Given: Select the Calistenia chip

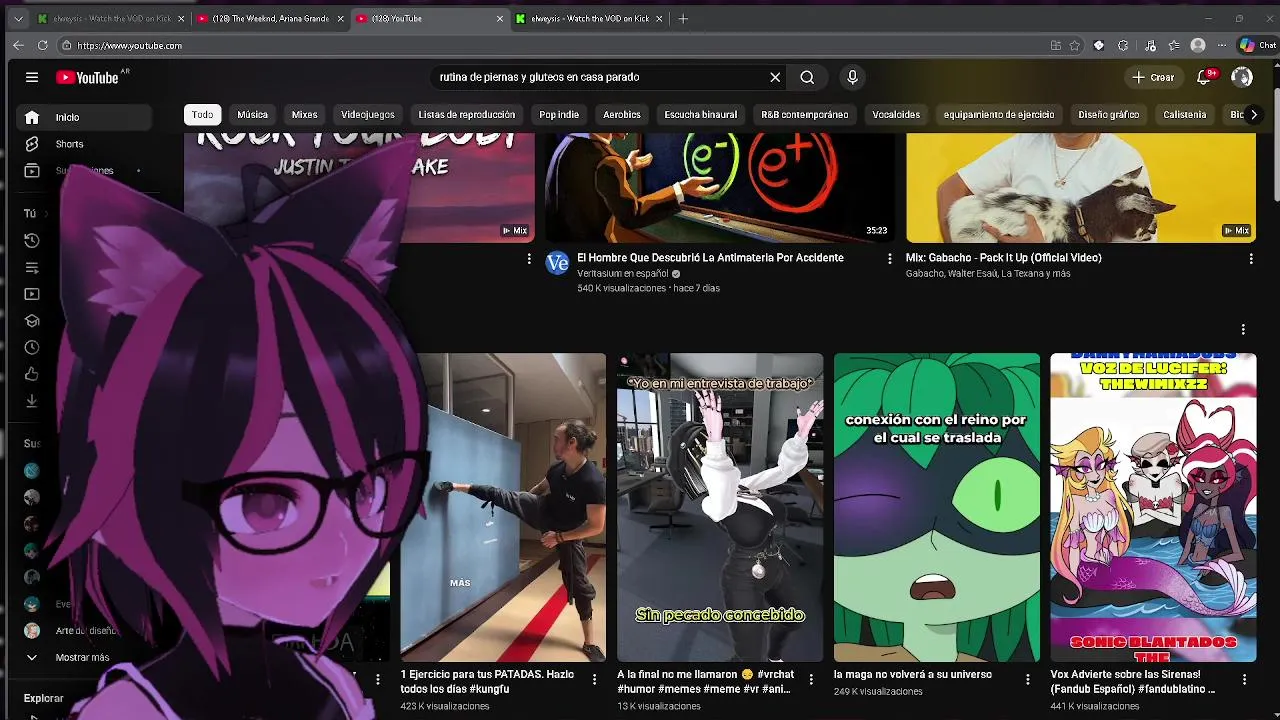Looking at the screenshot, I should 1185,114.
